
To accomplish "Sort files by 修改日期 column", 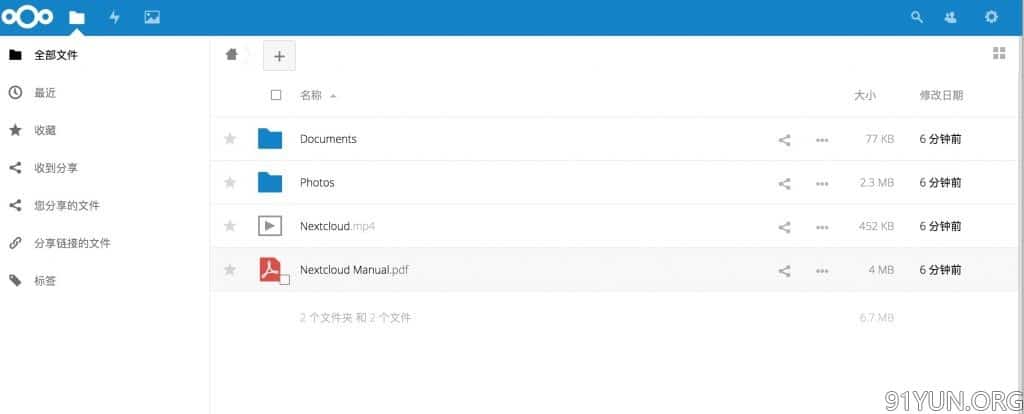I will point(941,95).
